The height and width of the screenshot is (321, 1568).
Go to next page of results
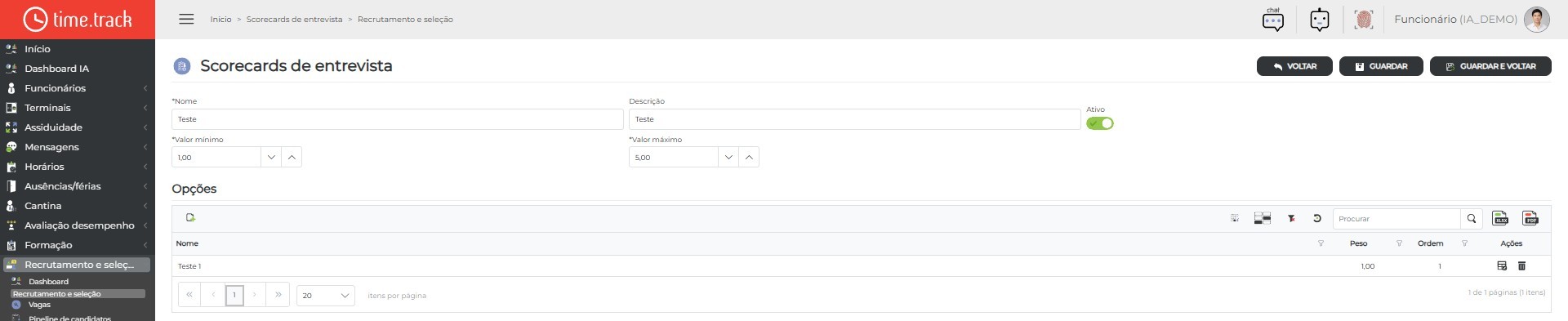tap(255, 295)
